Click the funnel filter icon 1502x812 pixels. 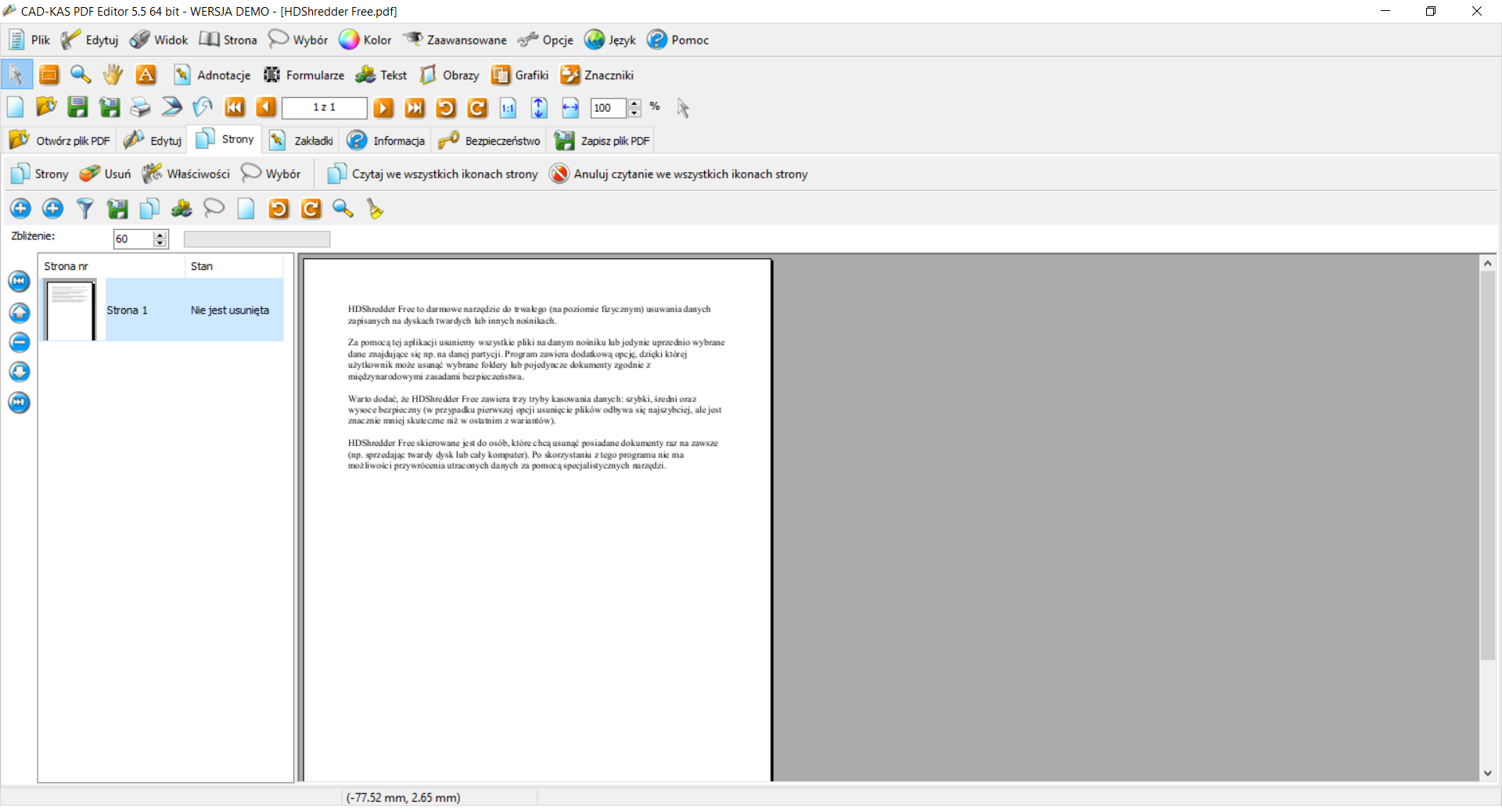point(84,209)
